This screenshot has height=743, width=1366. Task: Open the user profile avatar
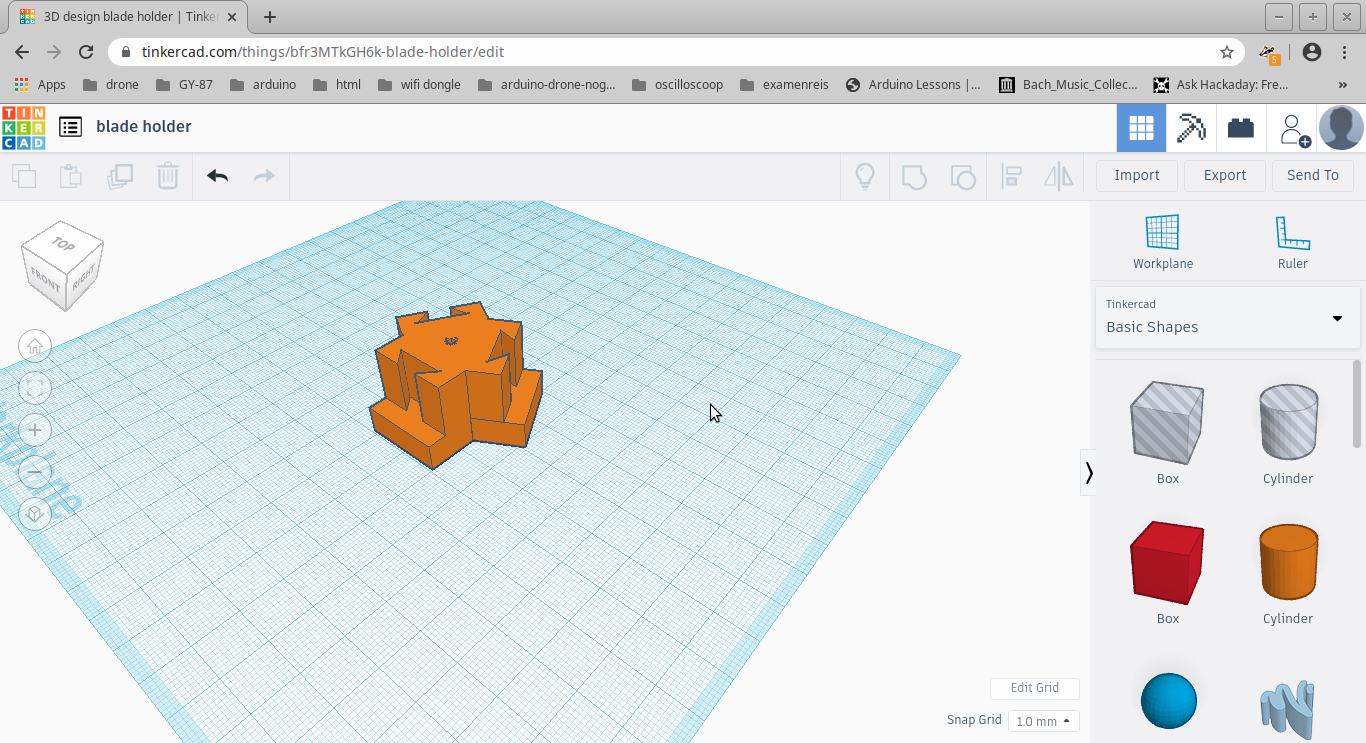pyautogui.click(x=1341, y=128)
